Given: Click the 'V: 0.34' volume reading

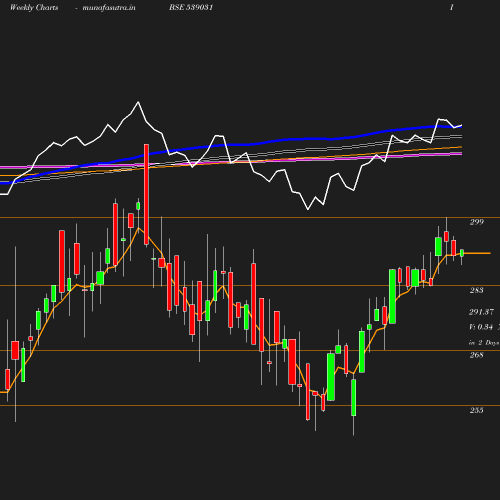Looking at the screenshot, I should [x=481, y=327].
